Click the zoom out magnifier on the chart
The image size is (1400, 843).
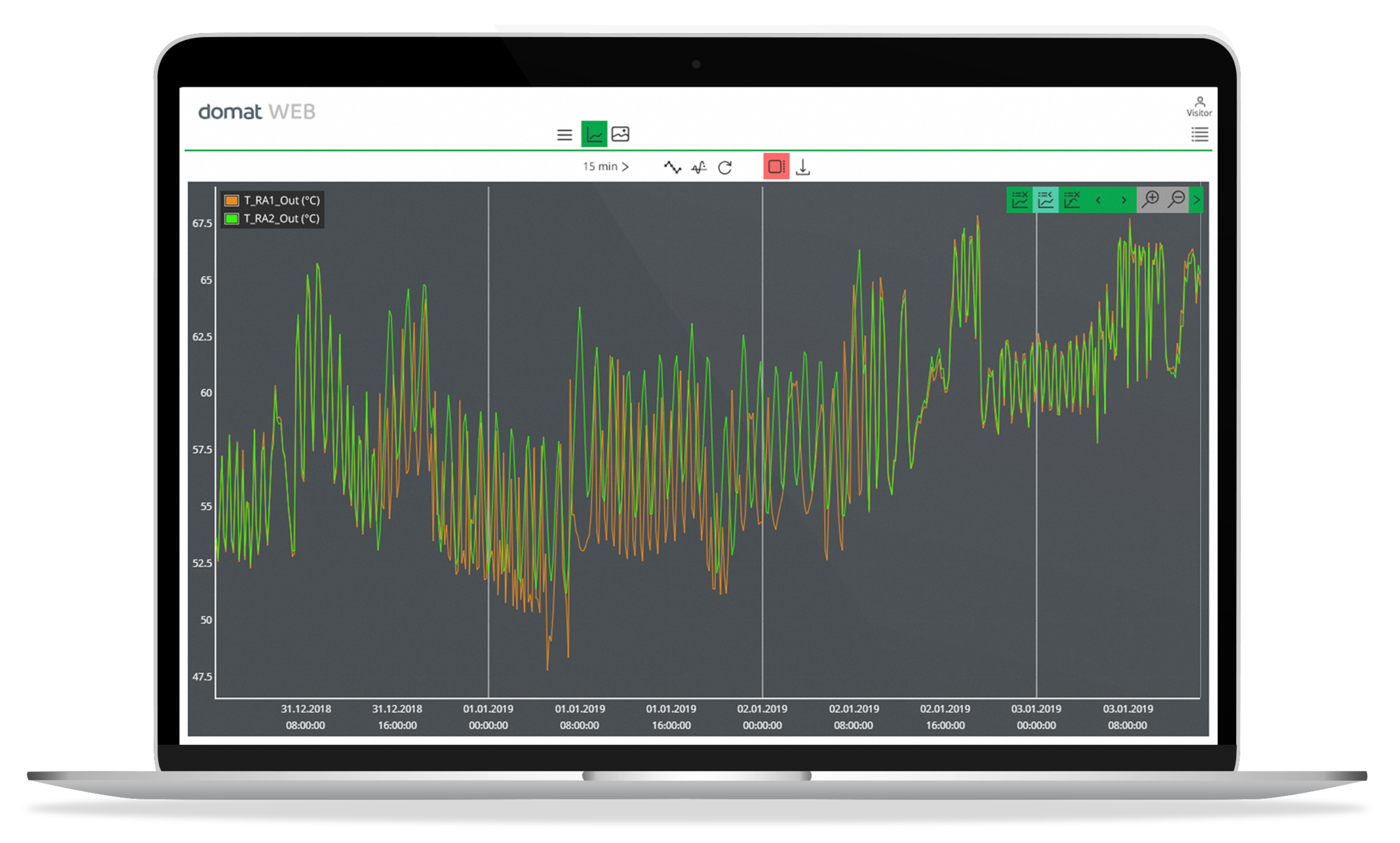(x=1176, y=200)
